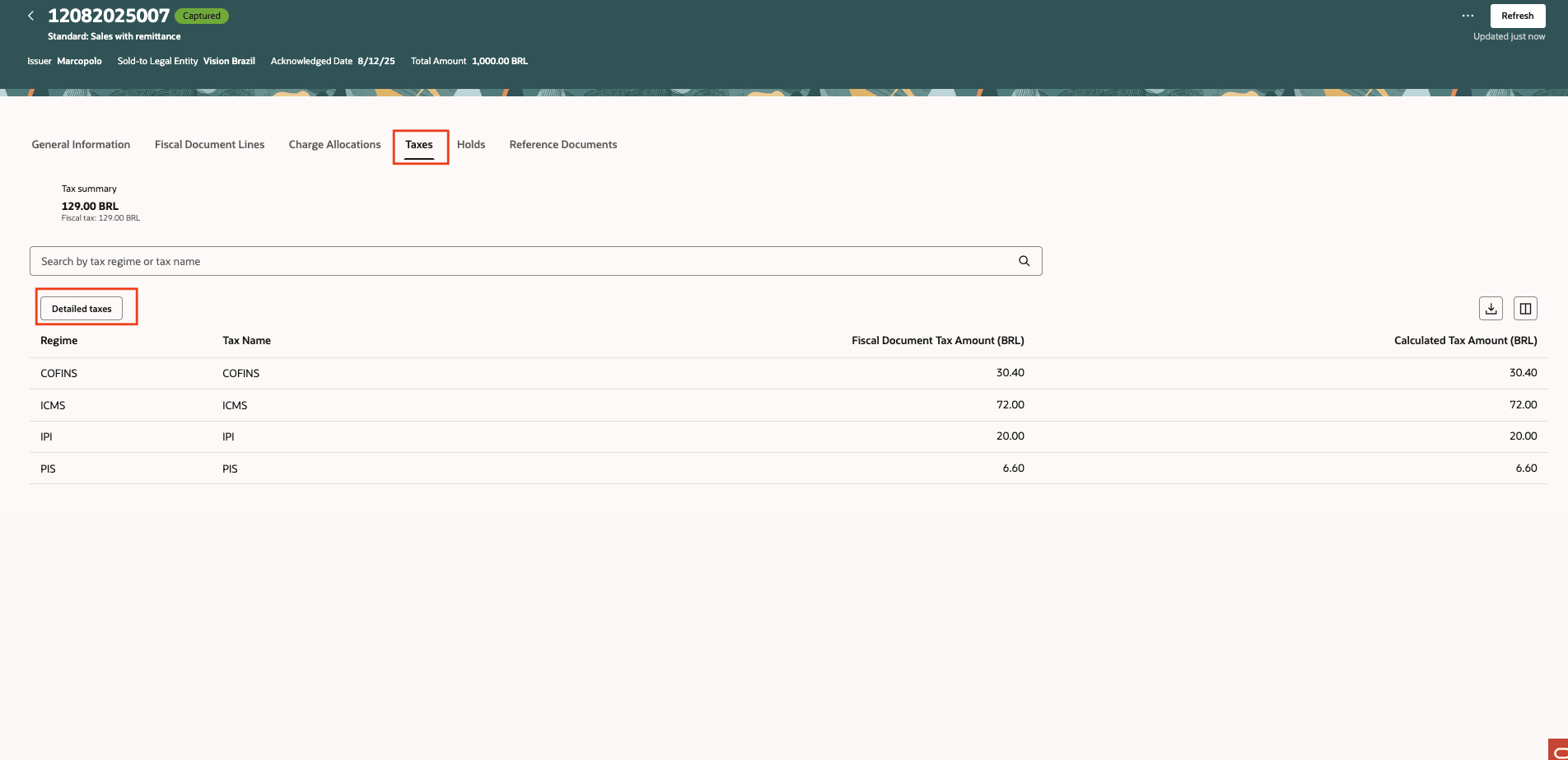Select the Taxes tab
The image size is (1568, 760).
418,145
